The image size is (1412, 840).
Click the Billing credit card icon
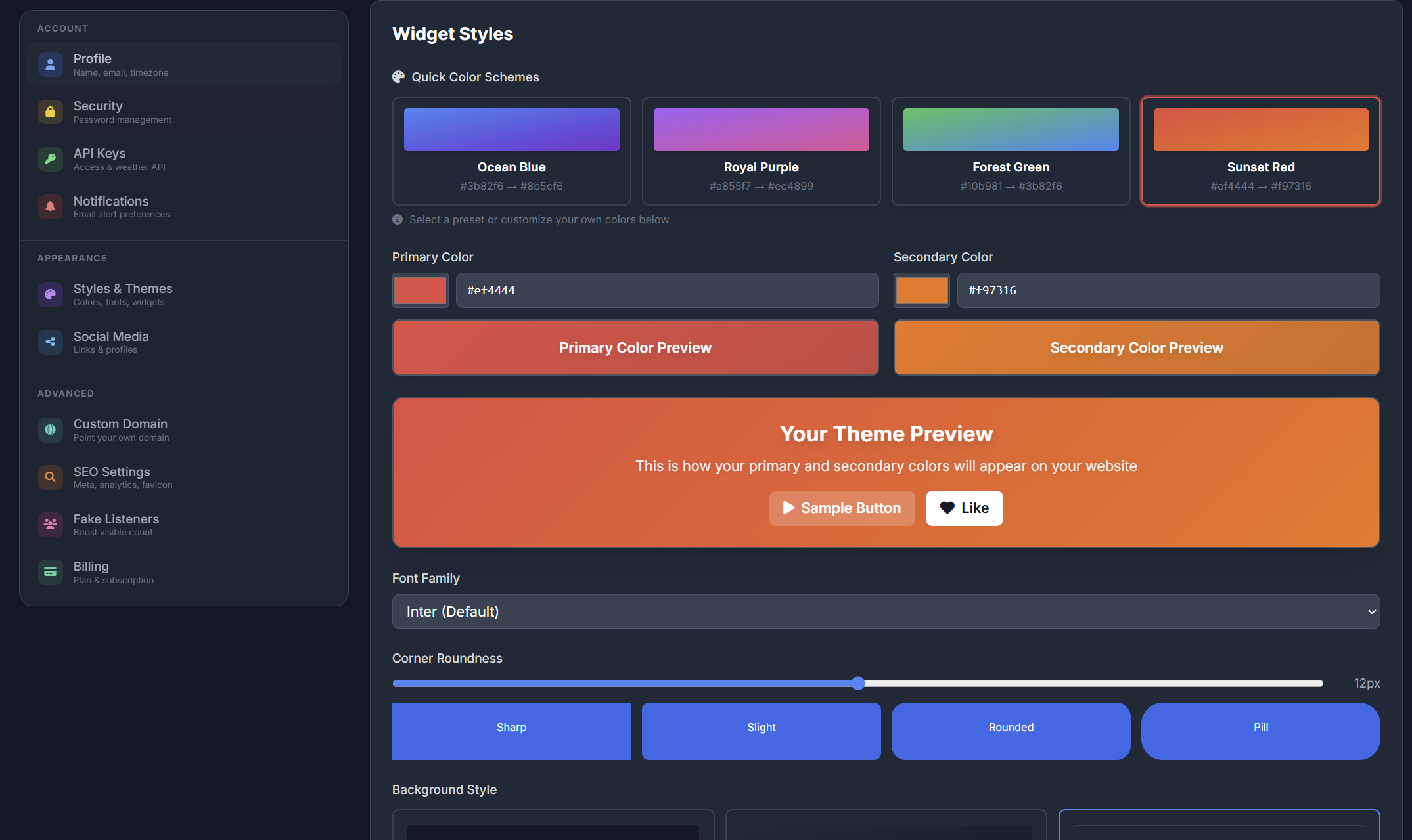[51, 571]
